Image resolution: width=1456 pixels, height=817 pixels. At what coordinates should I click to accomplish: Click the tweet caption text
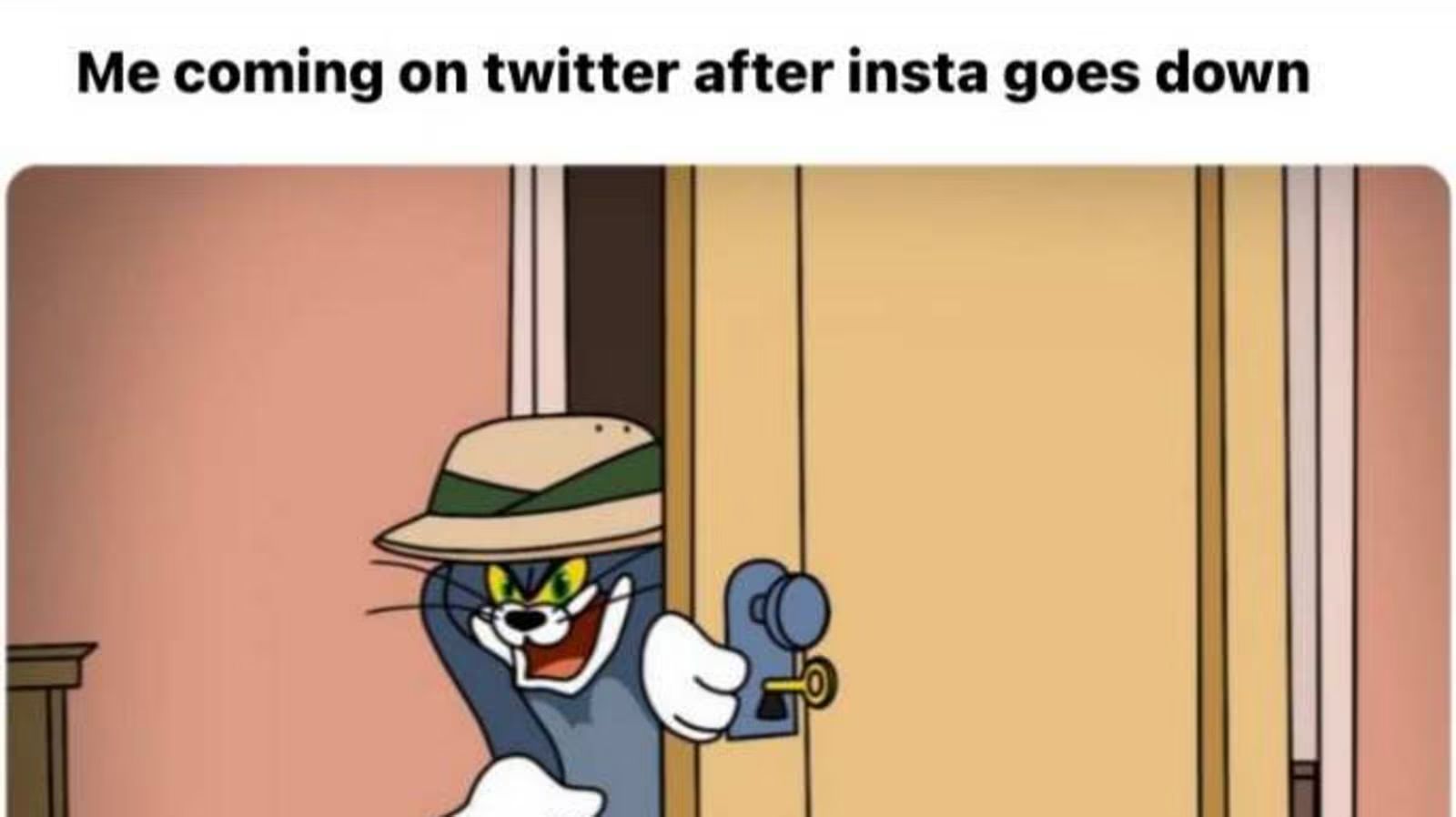693,74
